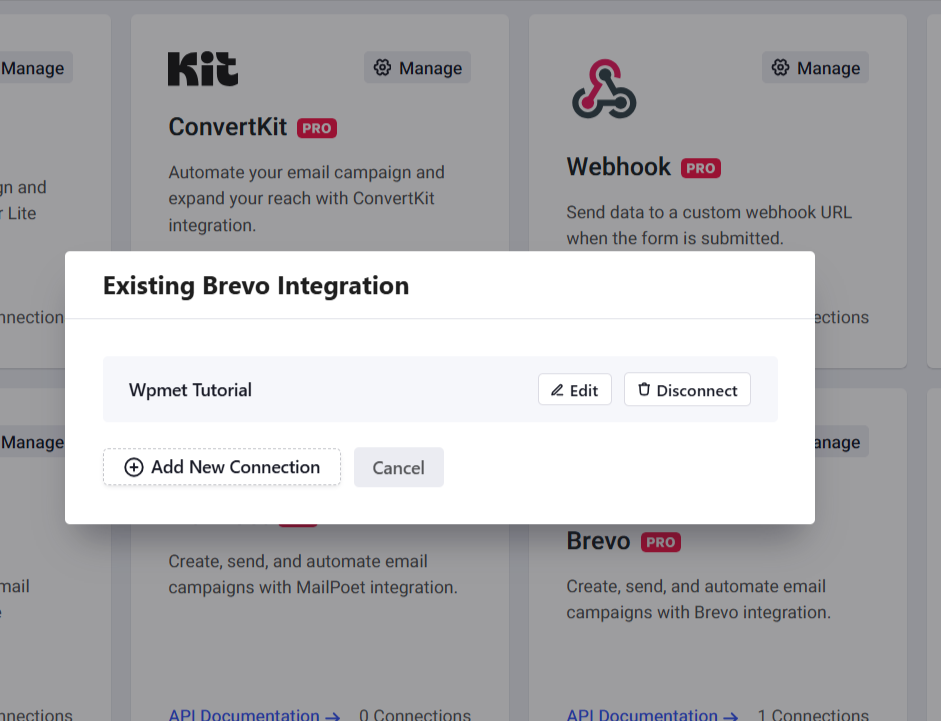Click the arrow icon after Brevo API Documentation

click(x=733, y=715)
